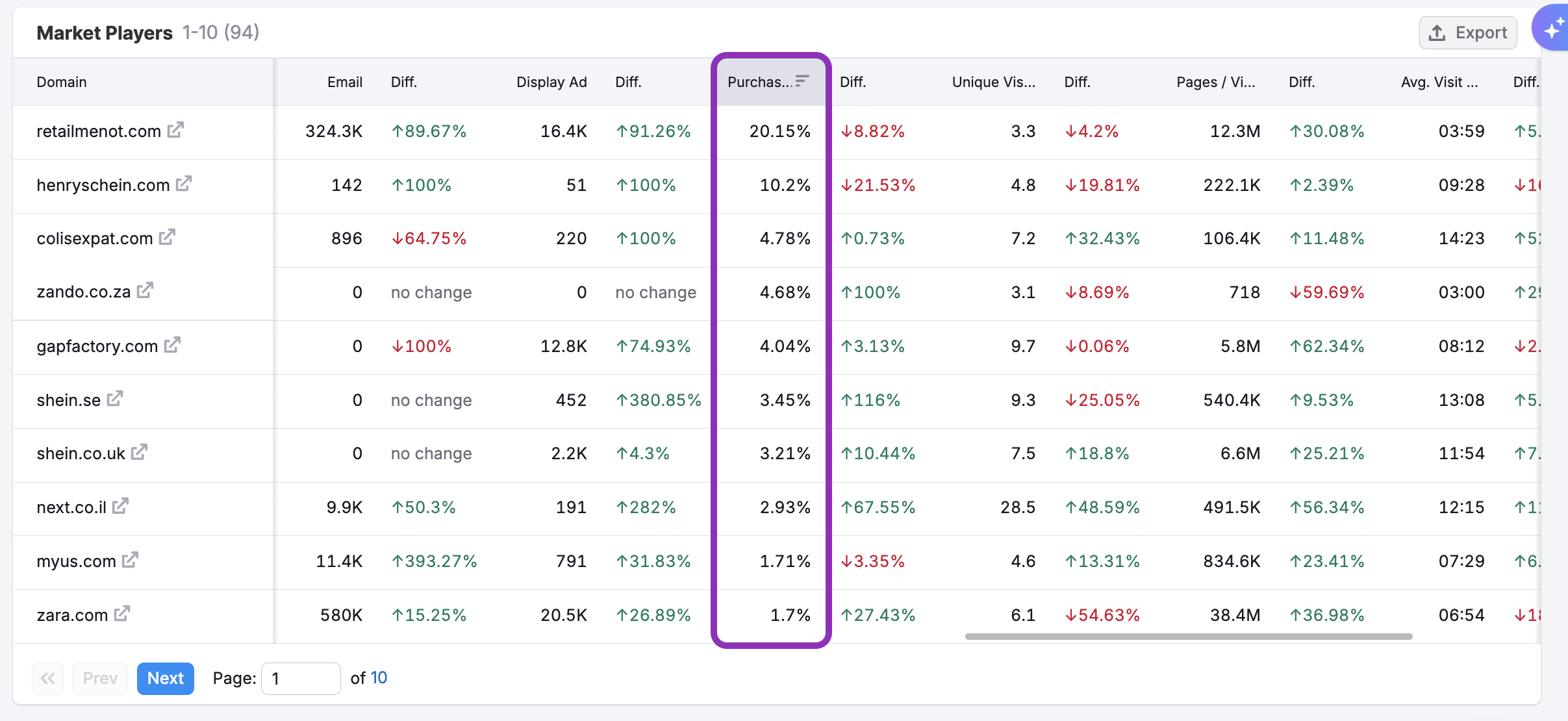Viewport: 1568px width, 721px height.
Task: Sort by Display Ad column header
Action: pyautogui.click(x=551, y=82)
